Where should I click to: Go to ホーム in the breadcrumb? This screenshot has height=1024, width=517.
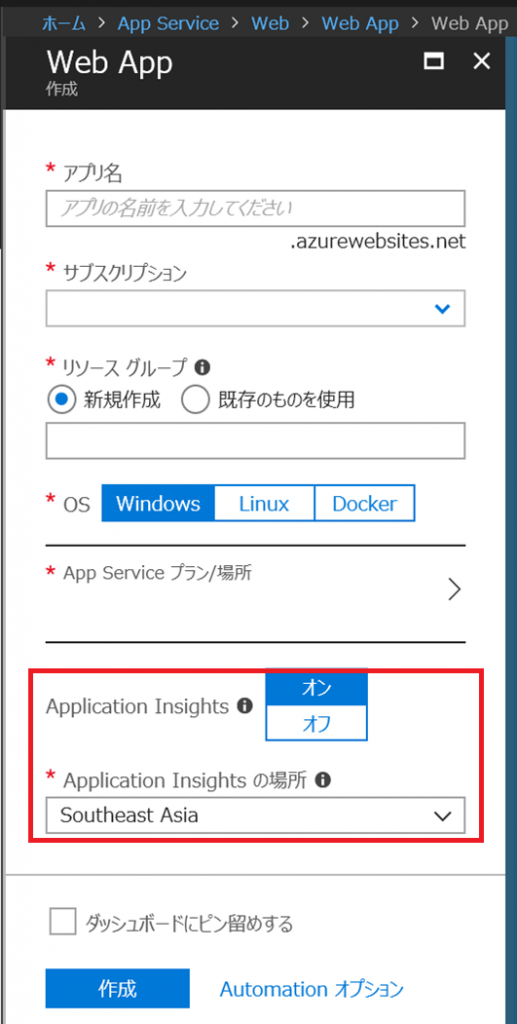[x=64, y=24]
